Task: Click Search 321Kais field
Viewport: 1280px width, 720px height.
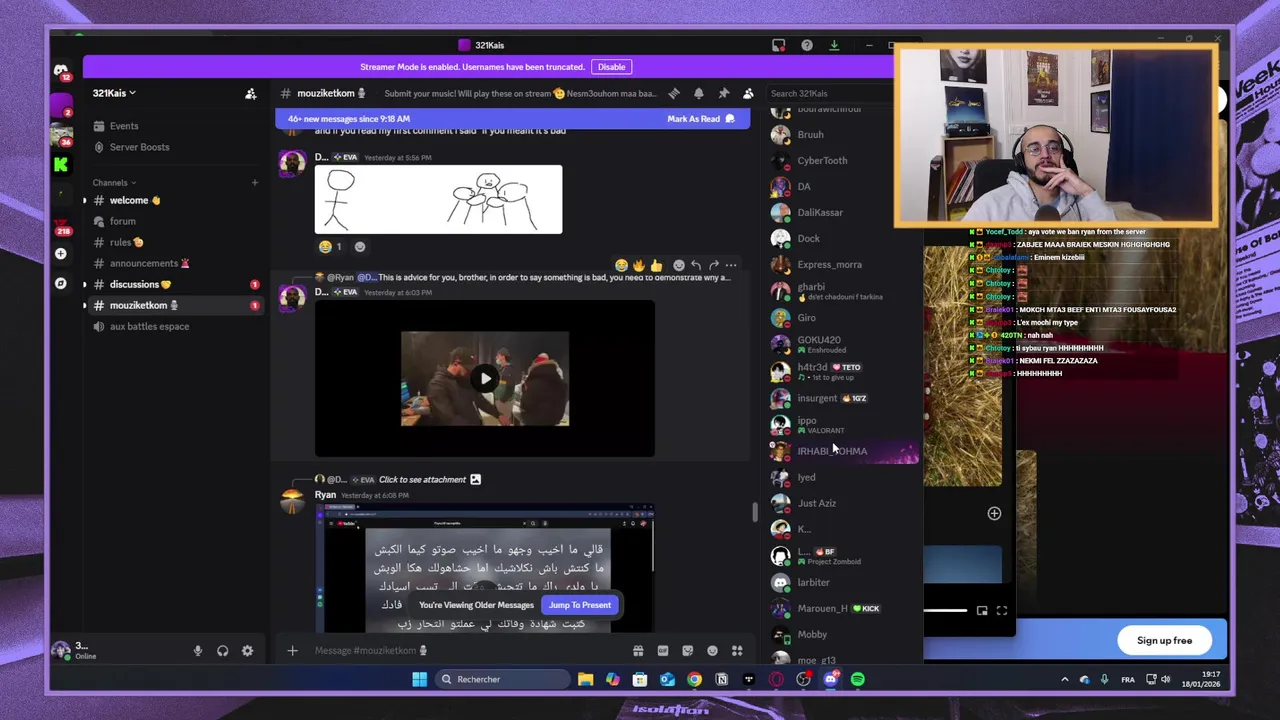Action: coord(828,94)
